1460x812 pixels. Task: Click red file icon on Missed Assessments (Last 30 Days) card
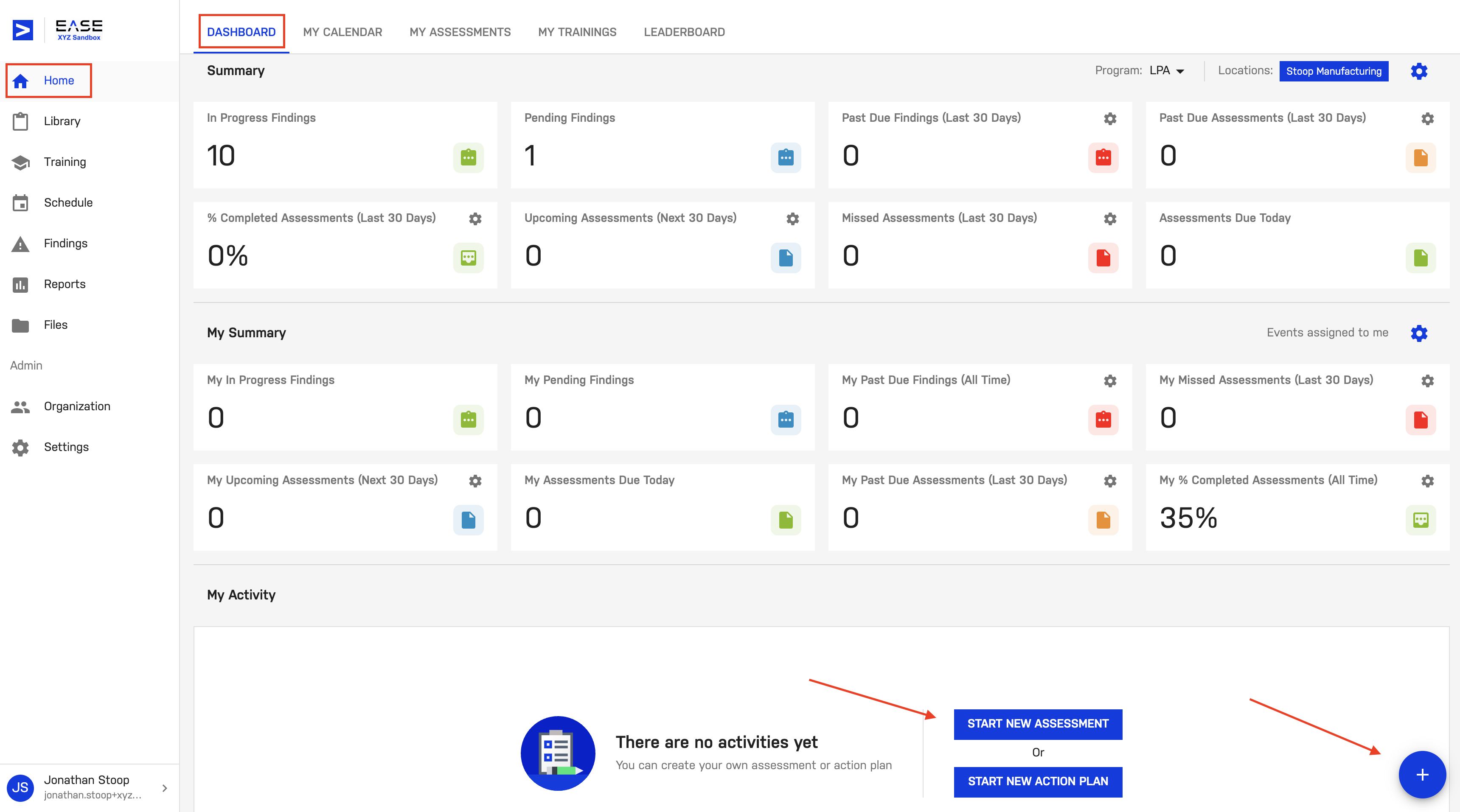pos(1103,258)
